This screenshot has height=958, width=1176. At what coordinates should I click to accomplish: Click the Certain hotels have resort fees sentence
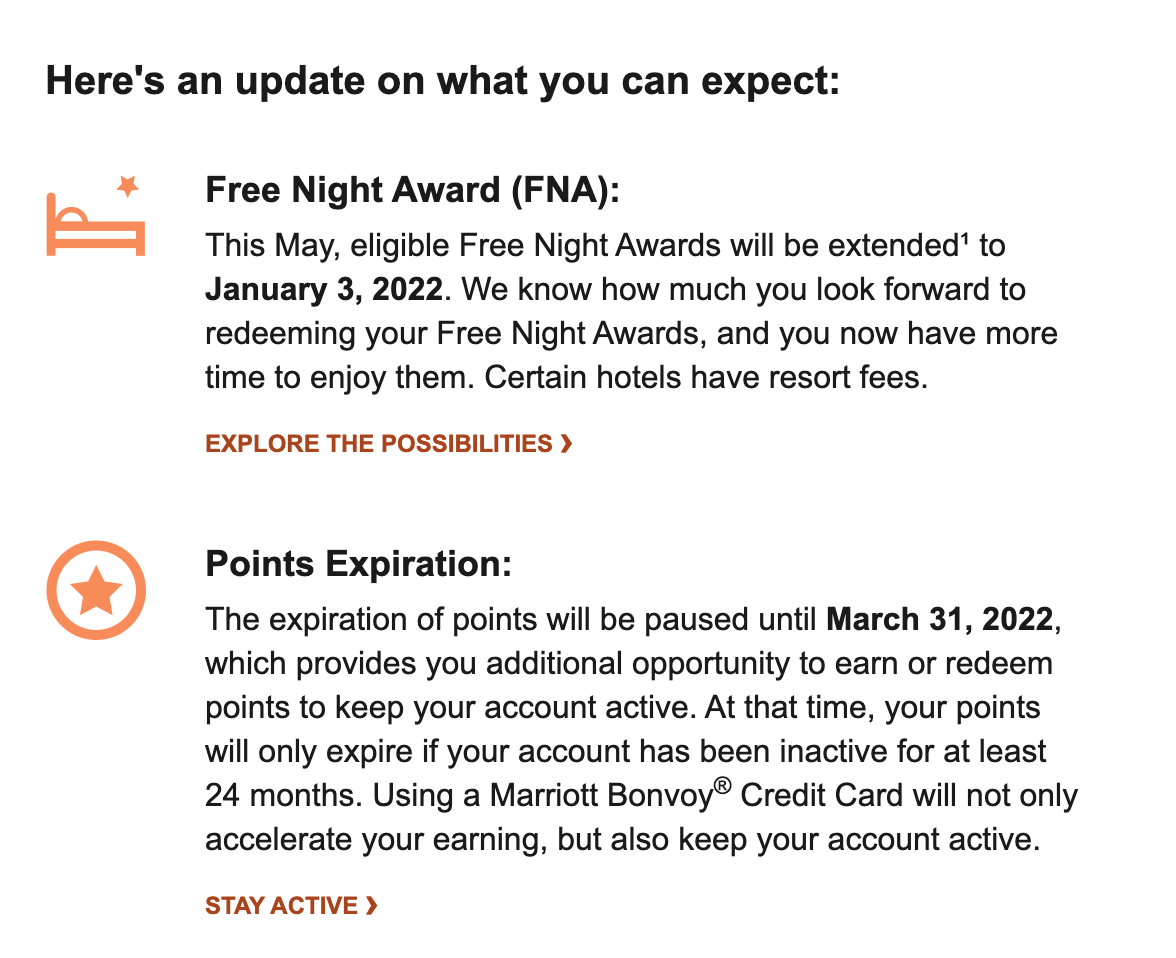point(706,377)
